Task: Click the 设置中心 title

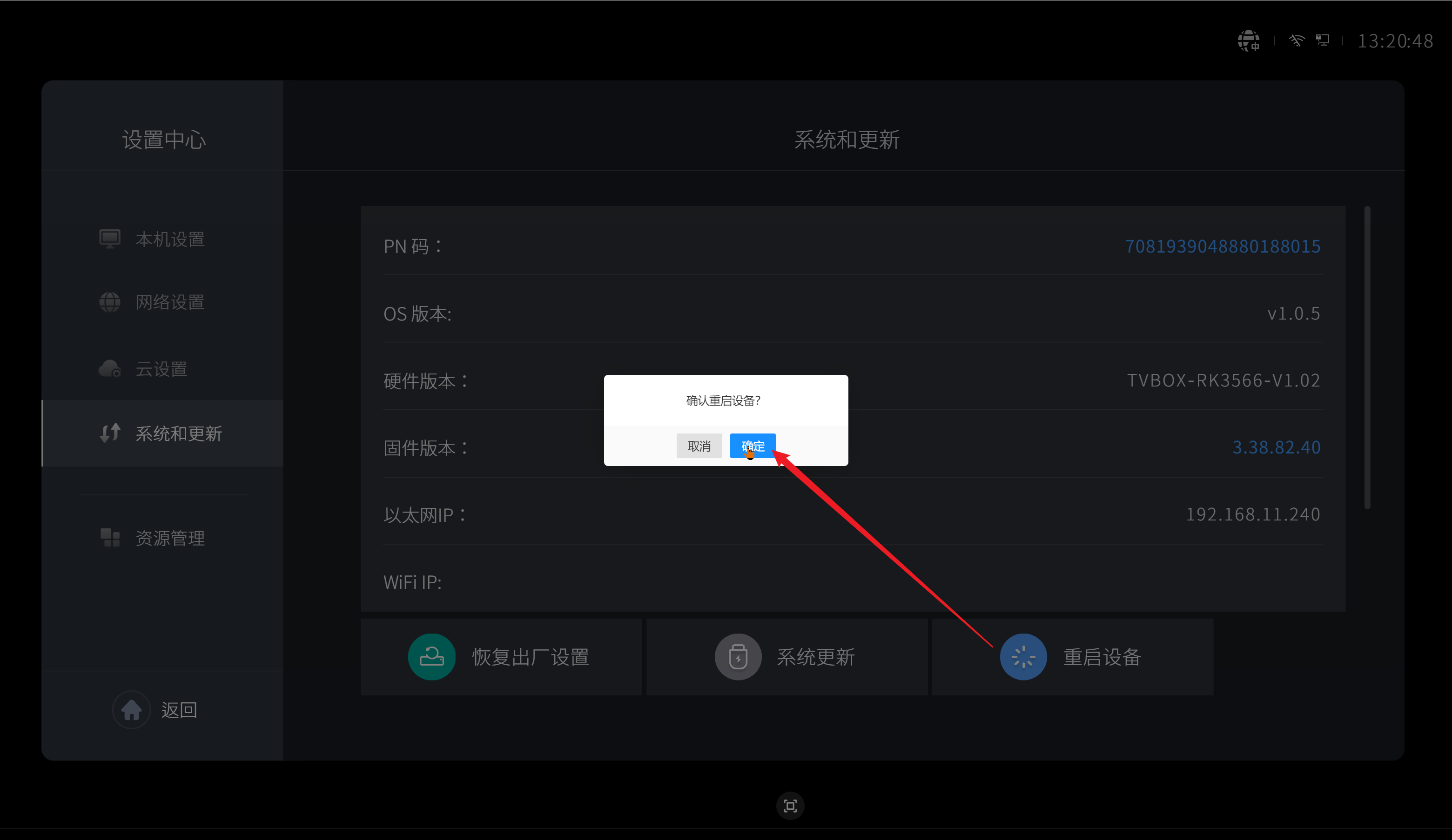Action: [x=164, y=140]
